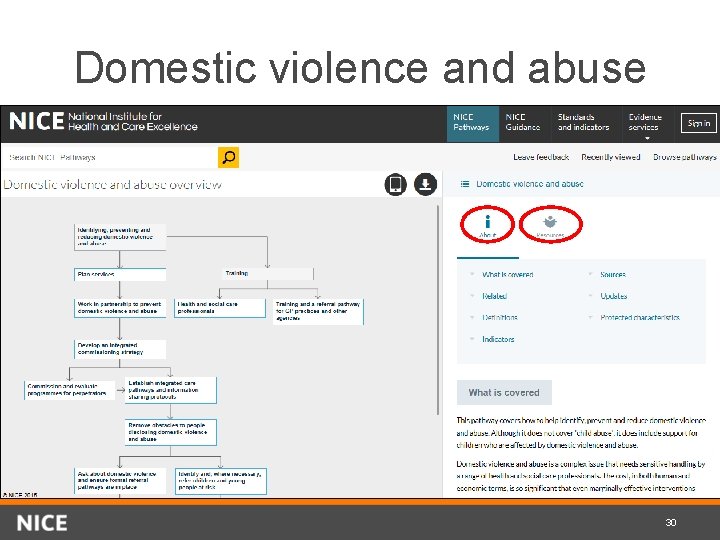Open Standards and indicators tab

(x=584, y=124)
